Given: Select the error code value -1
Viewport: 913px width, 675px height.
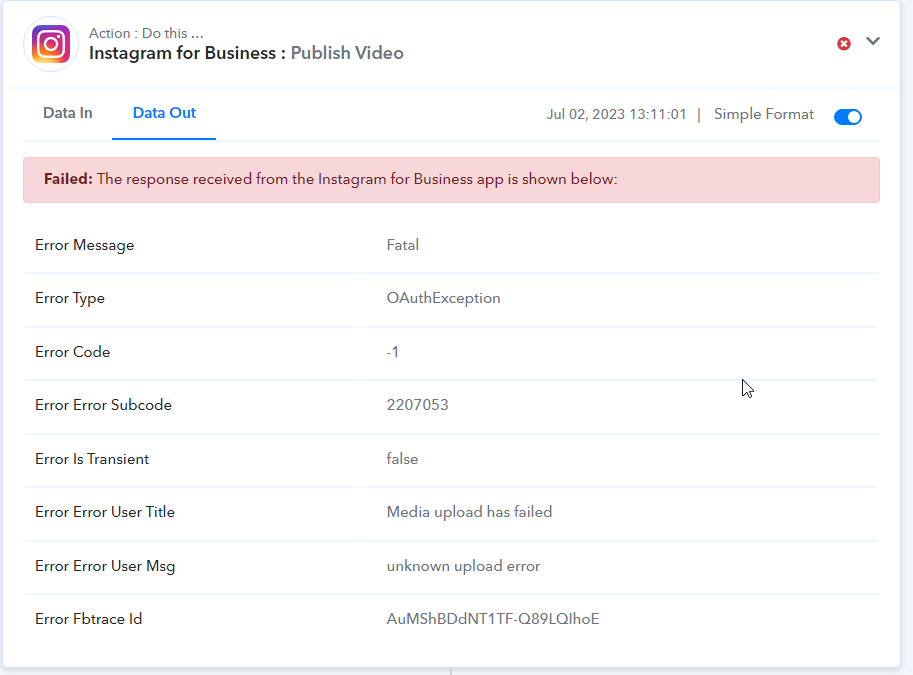Looking at the screenshot, I should point(392,352).
